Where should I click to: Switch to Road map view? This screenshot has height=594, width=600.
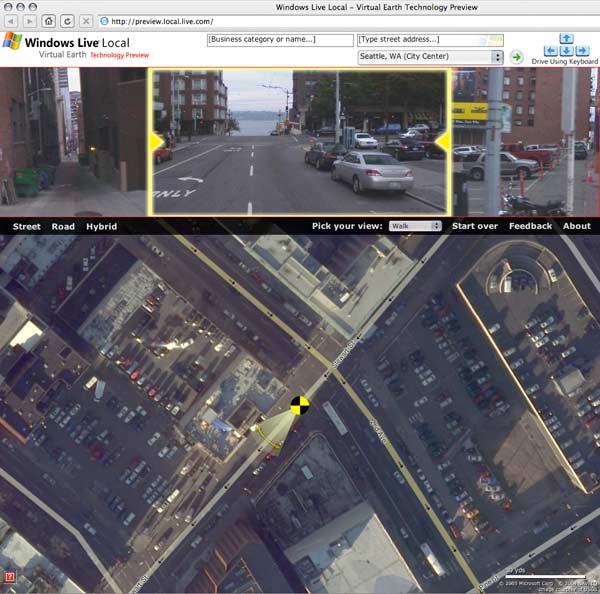pos(63,226)
